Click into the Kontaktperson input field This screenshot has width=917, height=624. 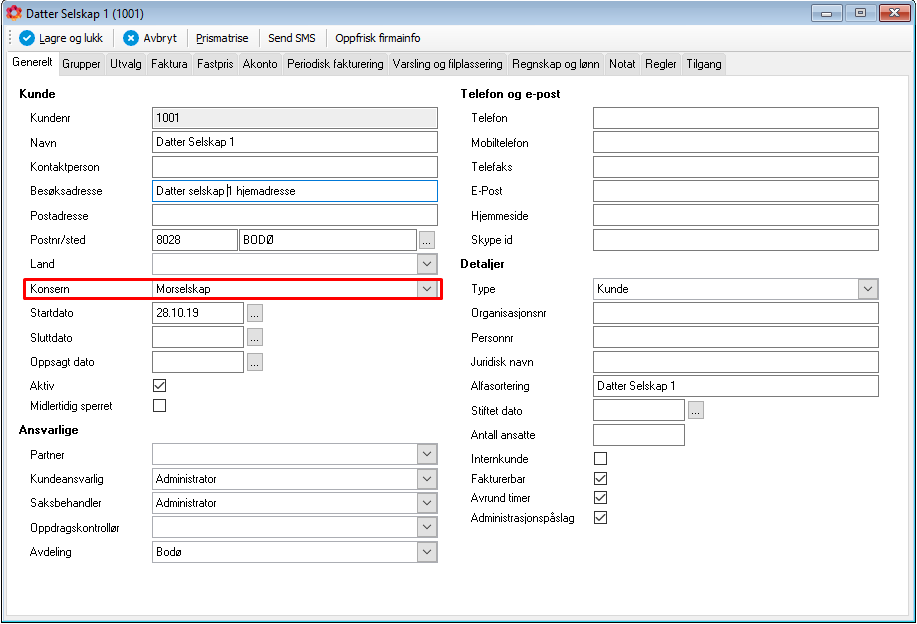coord(295,167)
